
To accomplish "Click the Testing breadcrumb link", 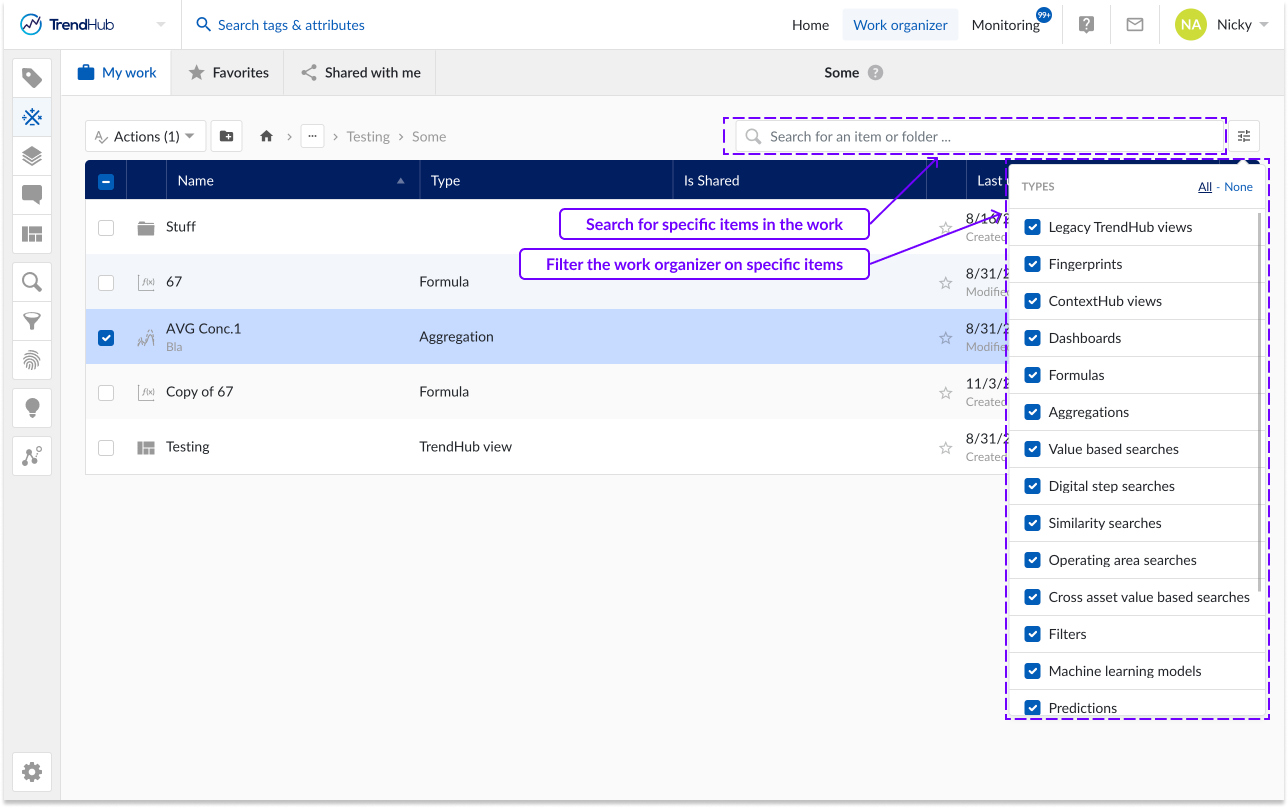I will point(368,137).
